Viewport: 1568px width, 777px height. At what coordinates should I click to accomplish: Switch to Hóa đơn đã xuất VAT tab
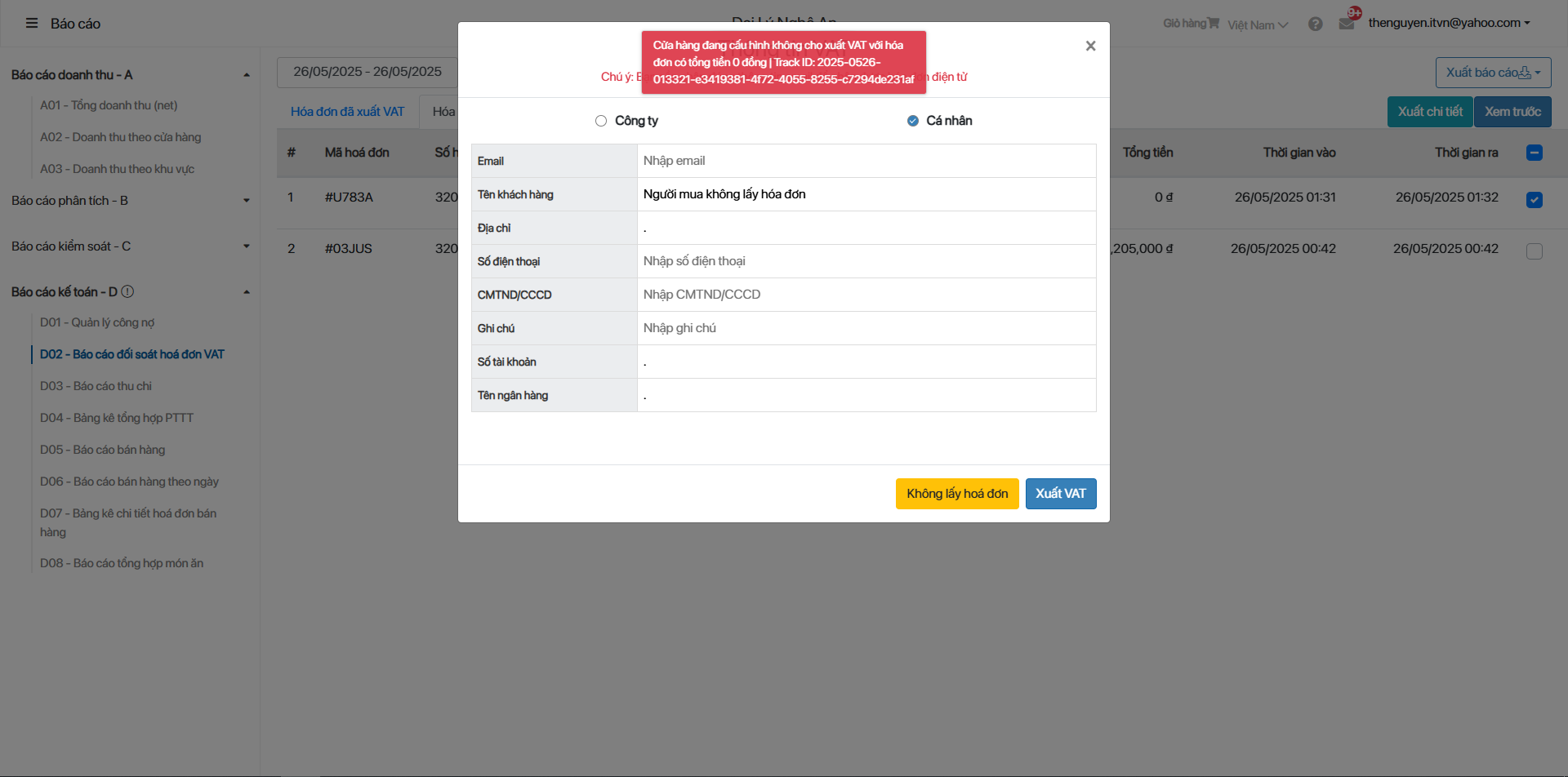click(x=347, y=112)
